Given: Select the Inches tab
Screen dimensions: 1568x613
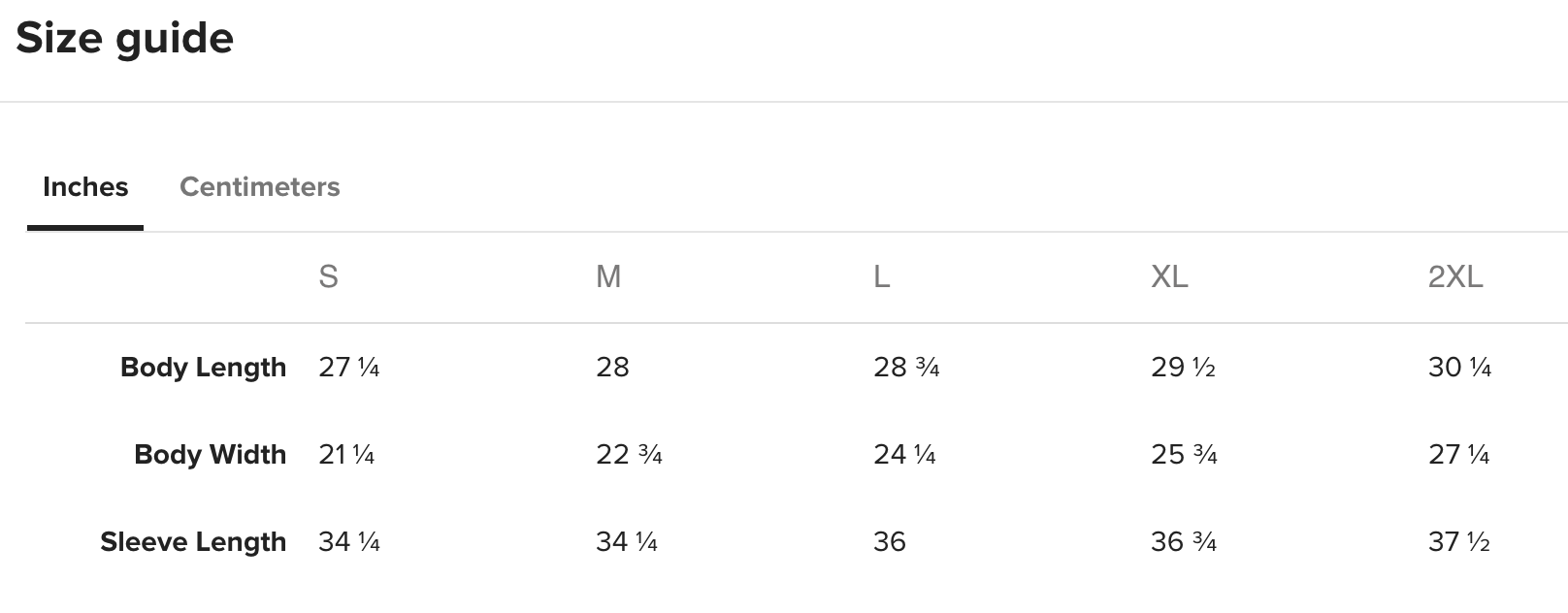Looking at the screenshot, I should tap(85, 186).
